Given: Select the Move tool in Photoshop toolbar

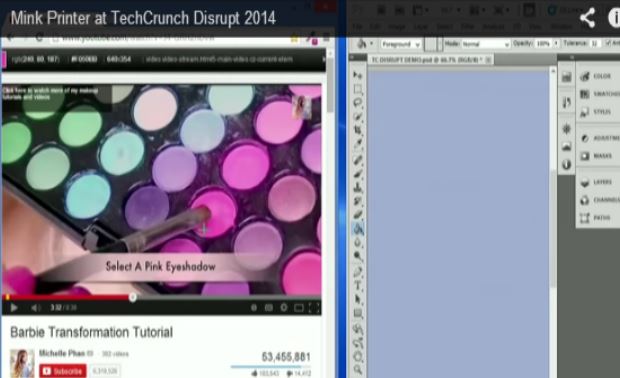Looking at the screenshot, I should (357, 75).
